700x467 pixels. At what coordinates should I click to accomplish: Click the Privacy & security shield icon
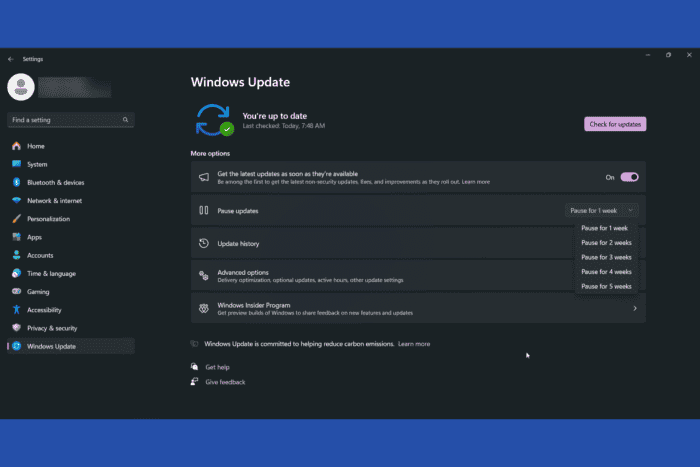17,328
